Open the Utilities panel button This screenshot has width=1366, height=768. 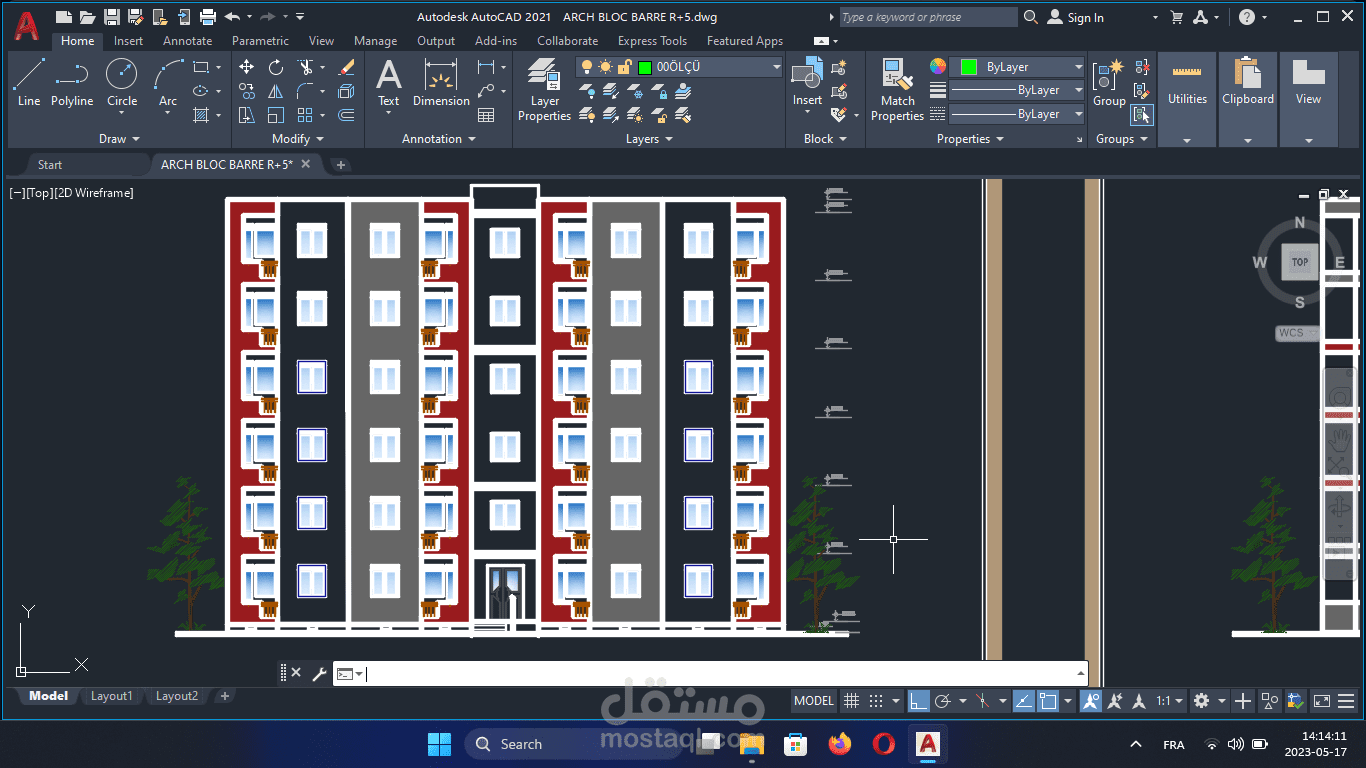(x=1187, y=99)
